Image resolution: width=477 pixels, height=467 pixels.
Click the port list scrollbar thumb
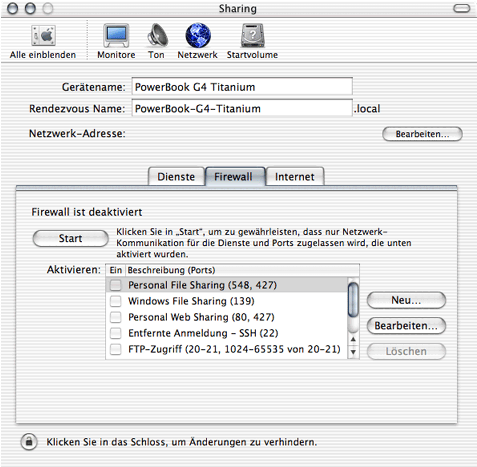pos(353,299)
